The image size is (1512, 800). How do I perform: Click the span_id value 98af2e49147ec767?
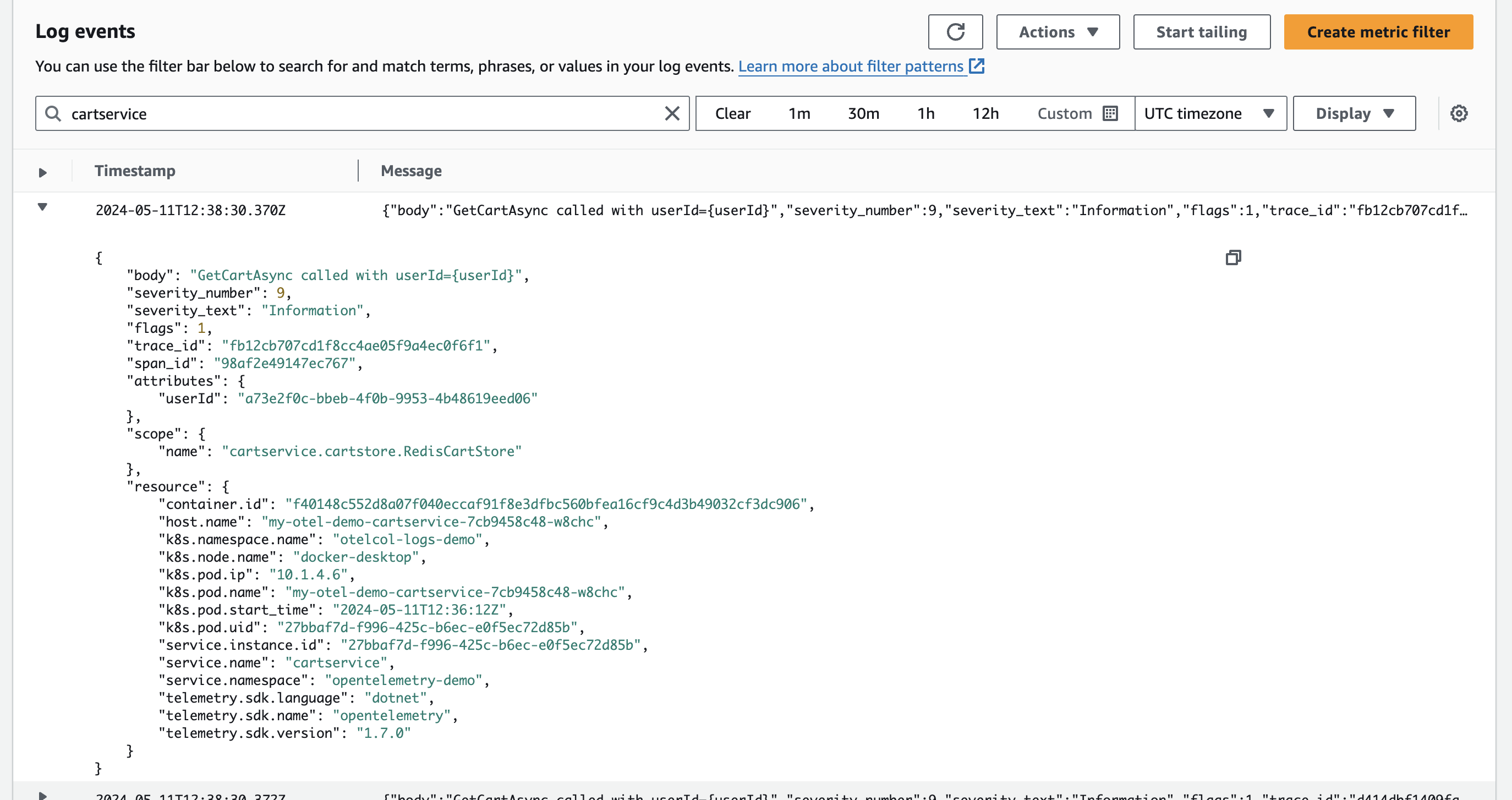284,363
